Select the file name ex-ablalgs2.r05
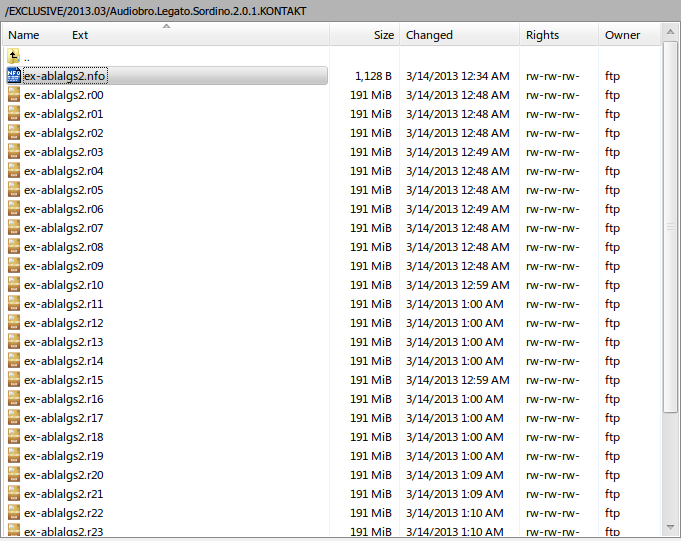Screen dimensions: 681x541 (64, 190)
